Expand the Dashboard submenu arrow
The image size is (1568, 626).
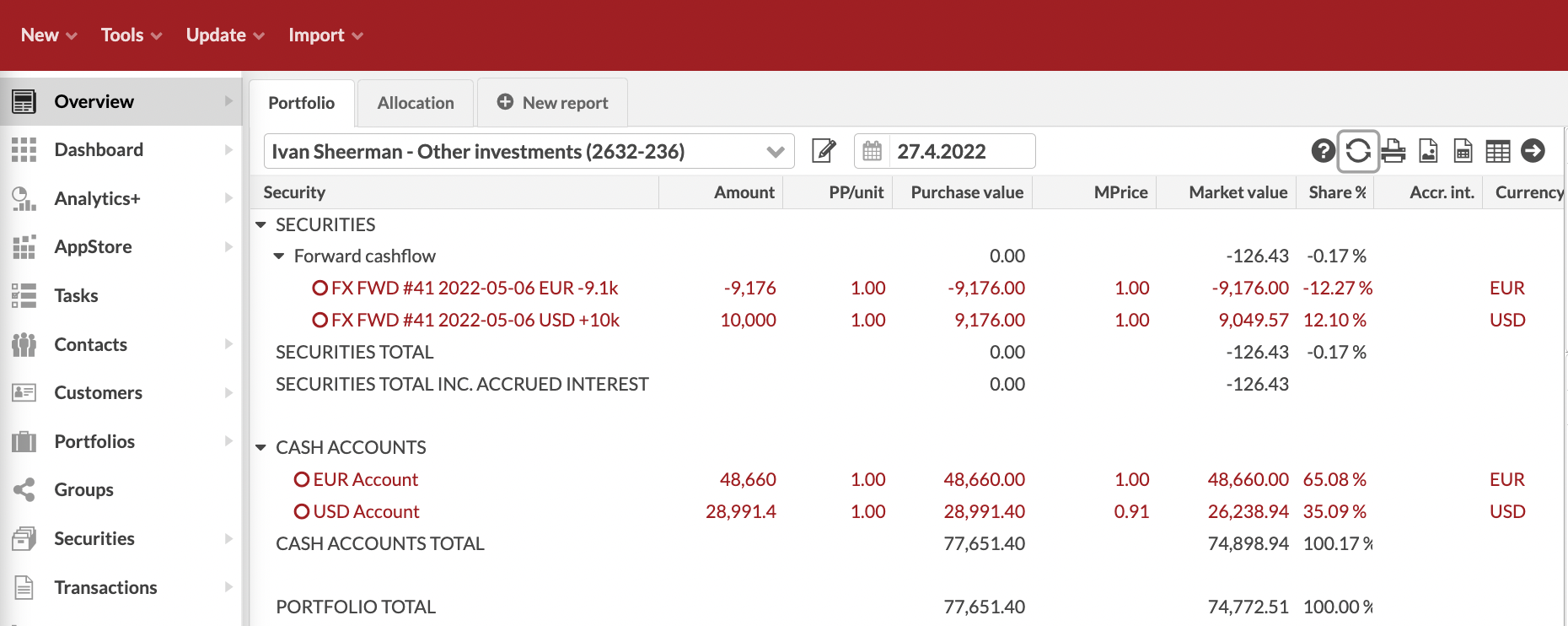click(228, 150)
